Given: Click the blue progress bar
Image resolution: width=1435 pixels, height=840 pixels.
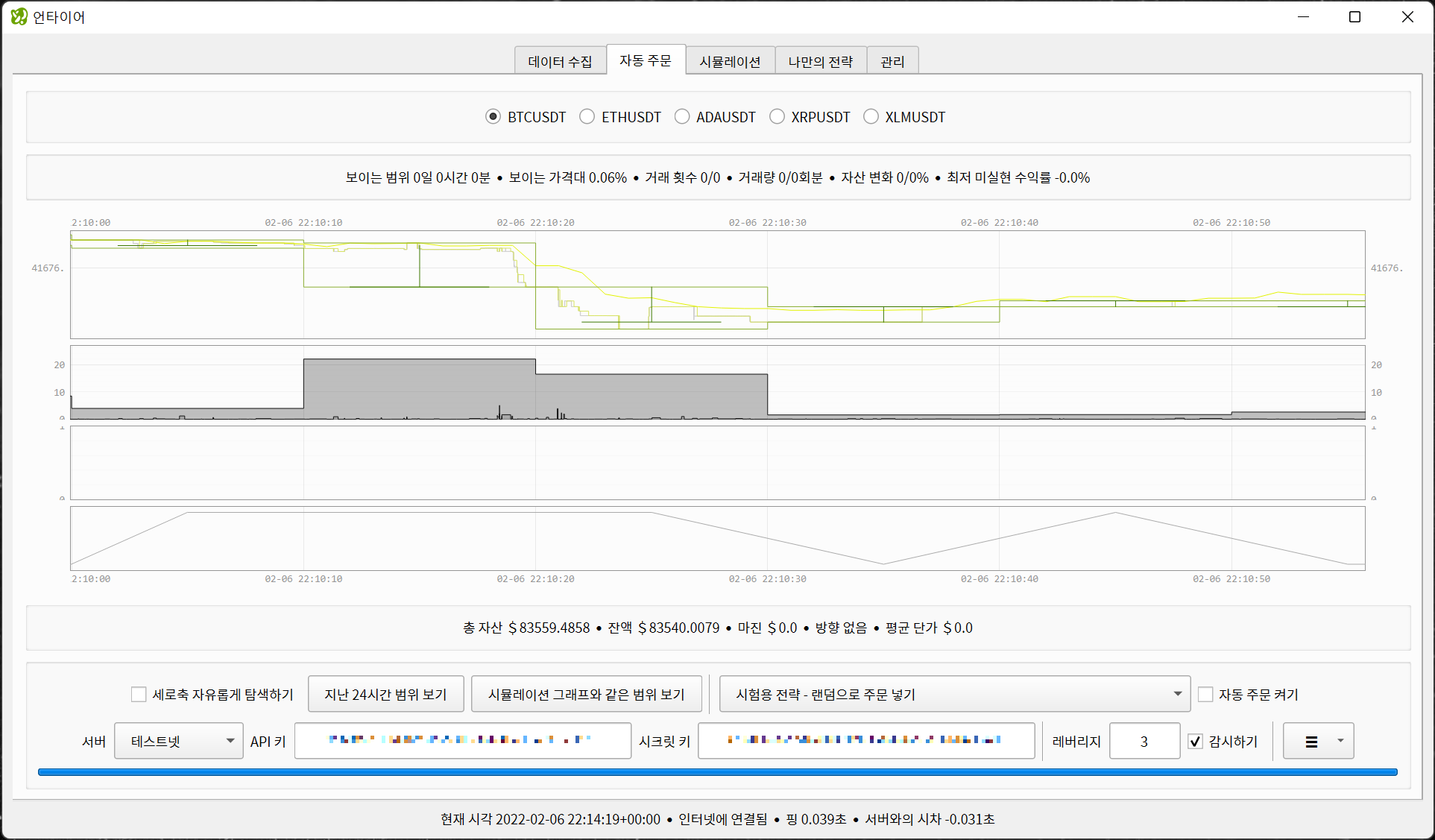Looking at the screenshot, I should tap(717, 772).
